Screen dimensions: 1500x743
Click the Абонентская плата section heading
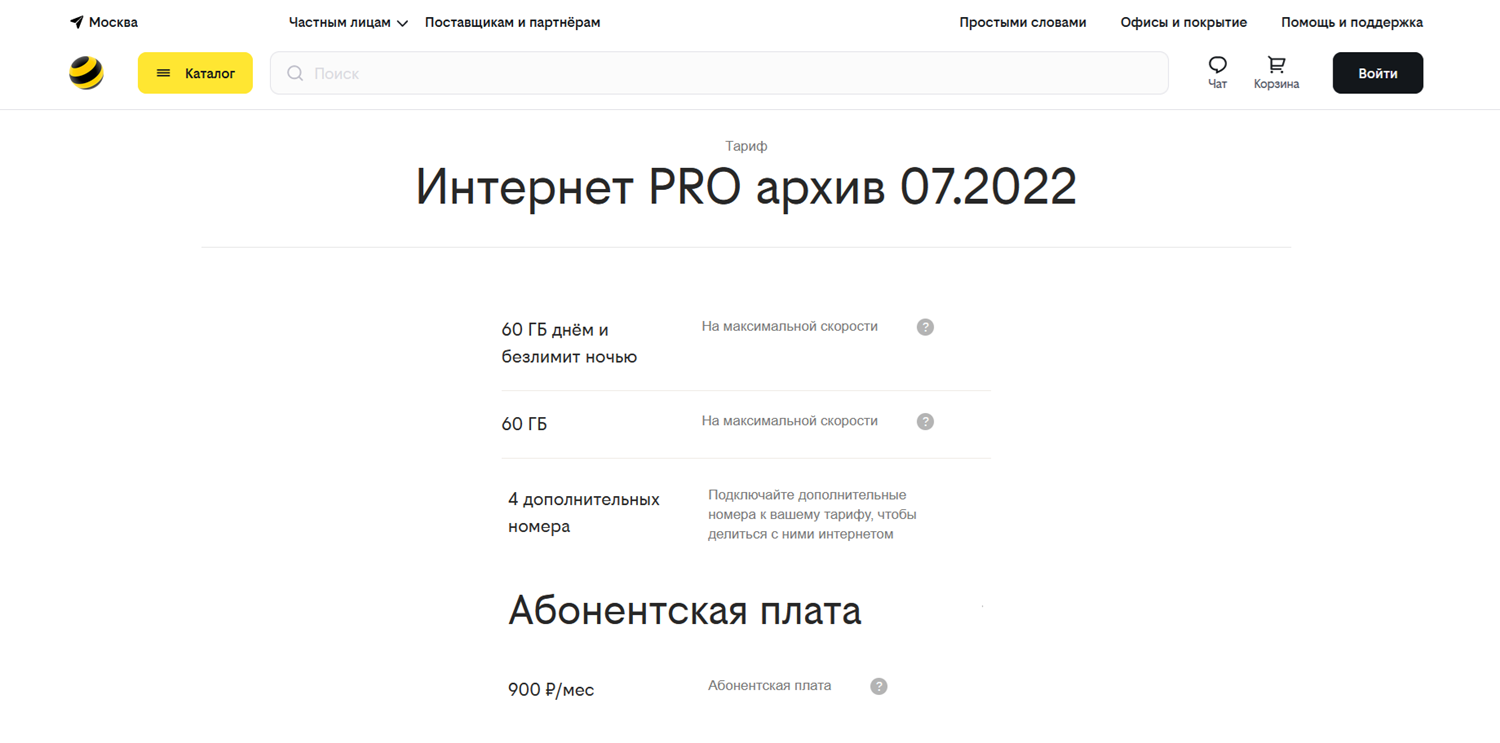pyautogui.click(x=685, y=610)
